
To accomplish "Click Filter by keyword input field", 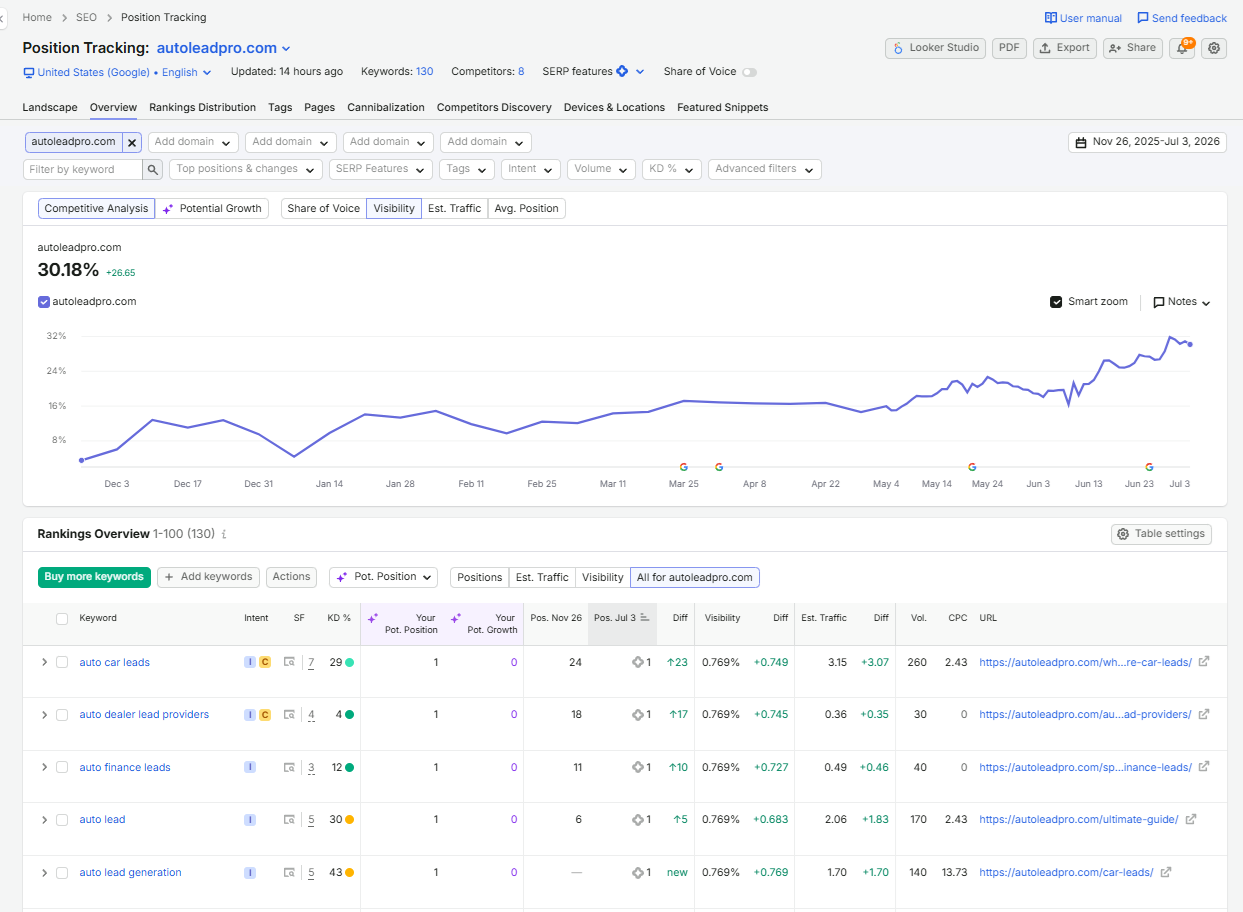I will click(x=83, y=170).
